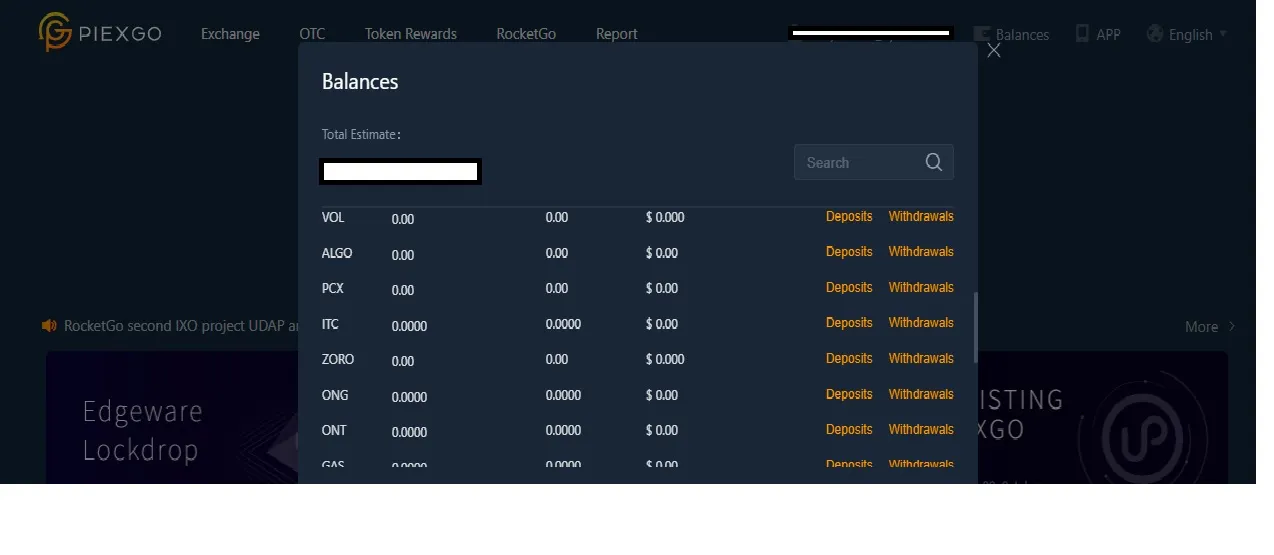This screenshot has width=1274, height=555.
Task: Click the Total Estimate label
Action: click(x=361, y=134)
